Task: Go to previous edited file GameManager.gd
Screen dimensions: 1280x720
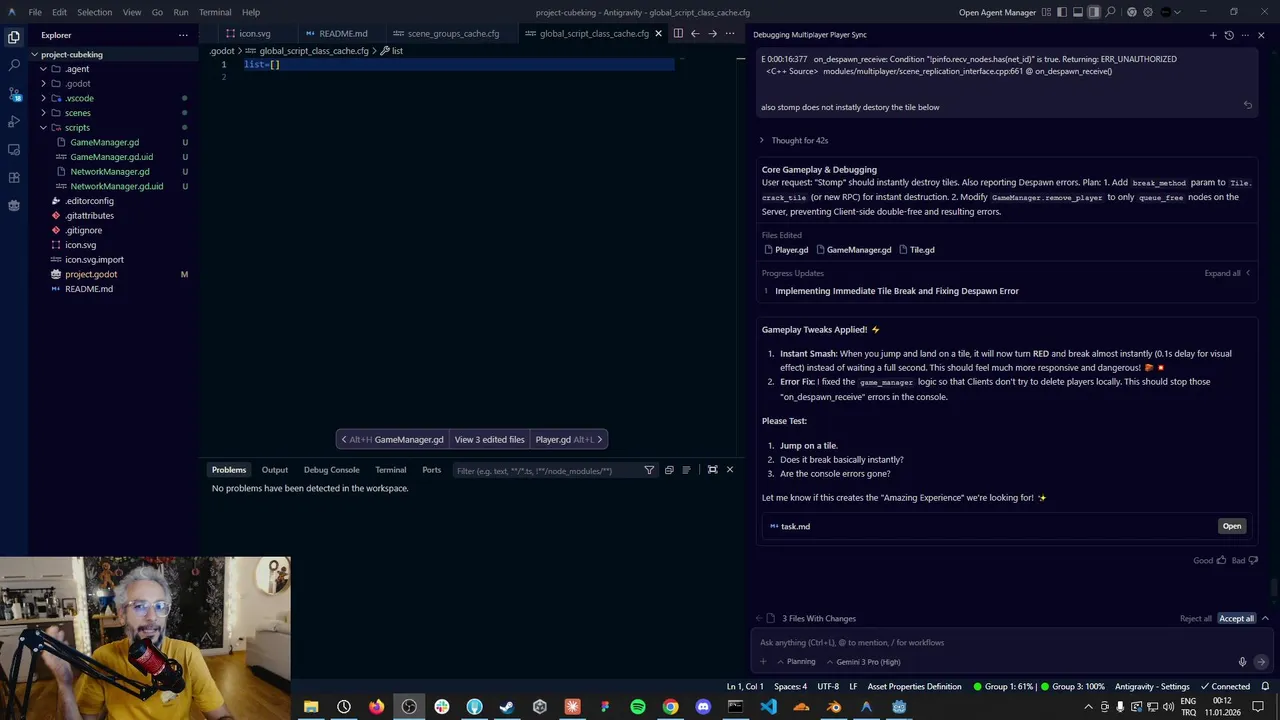Action: (392, 439)
